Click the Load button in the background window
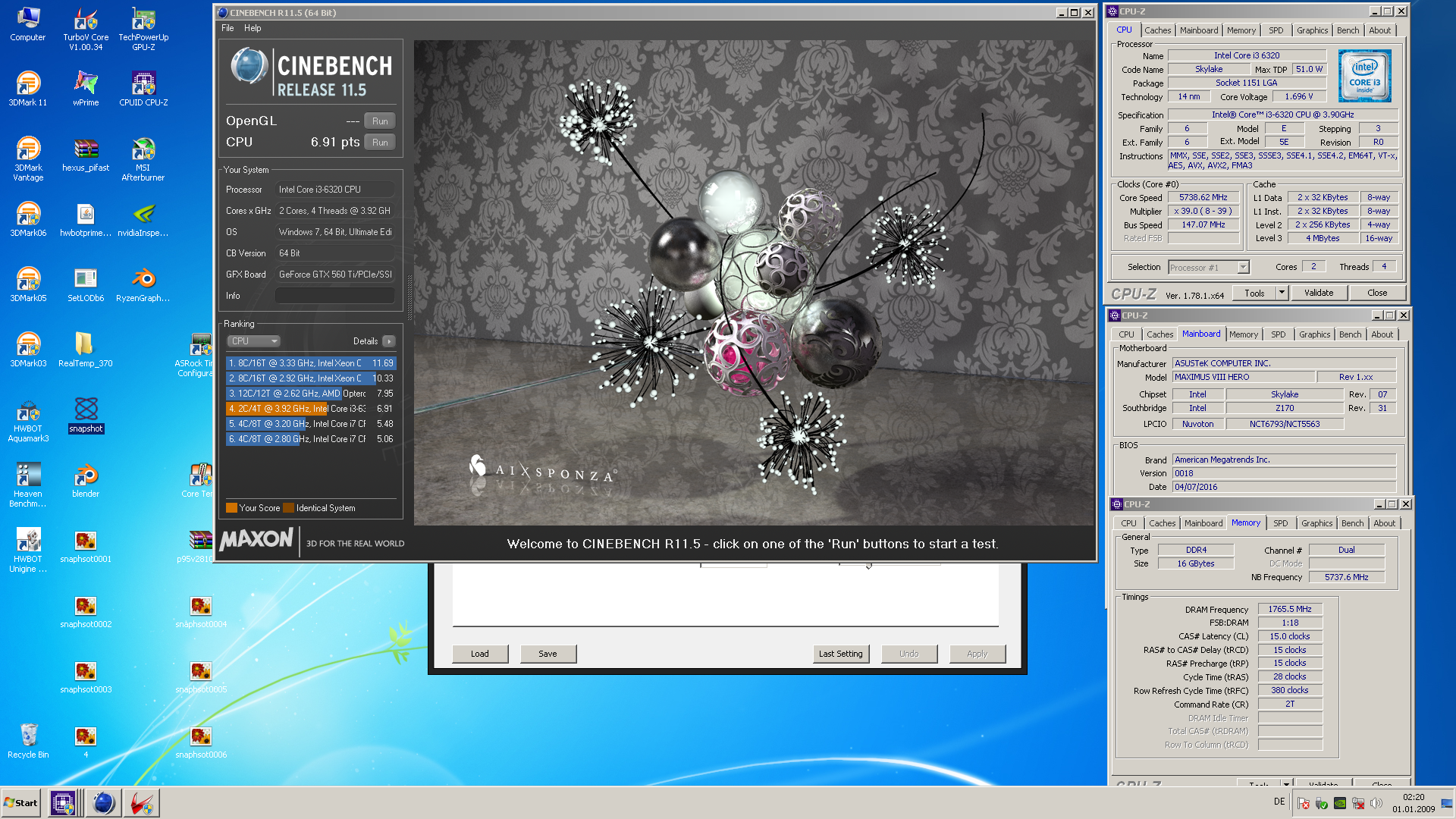 point(480,654)
